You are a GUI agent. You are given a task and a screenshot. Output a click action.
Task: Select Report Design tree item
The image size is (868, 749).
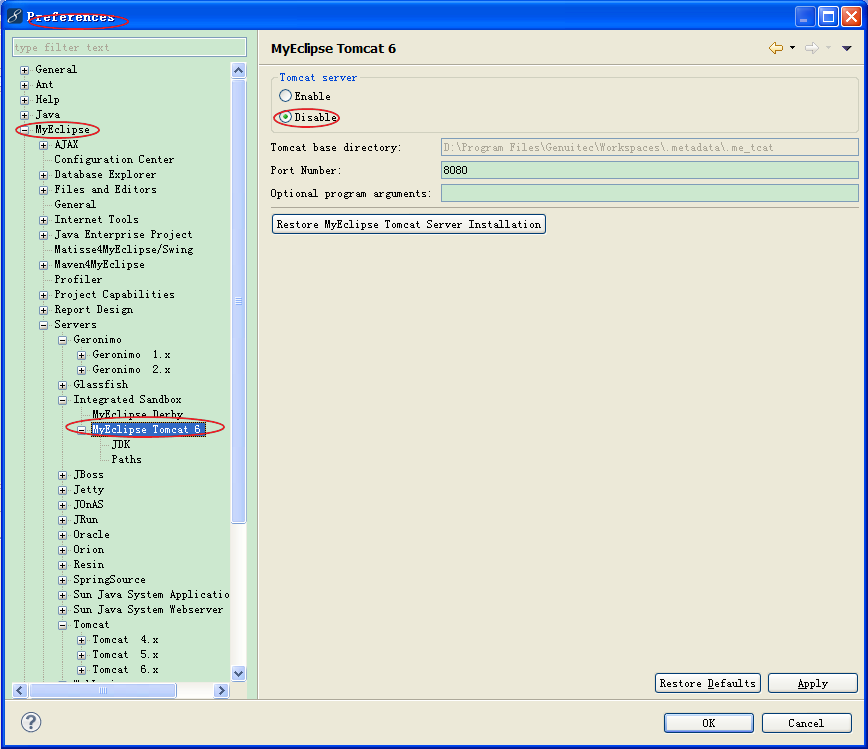[94, 309]
